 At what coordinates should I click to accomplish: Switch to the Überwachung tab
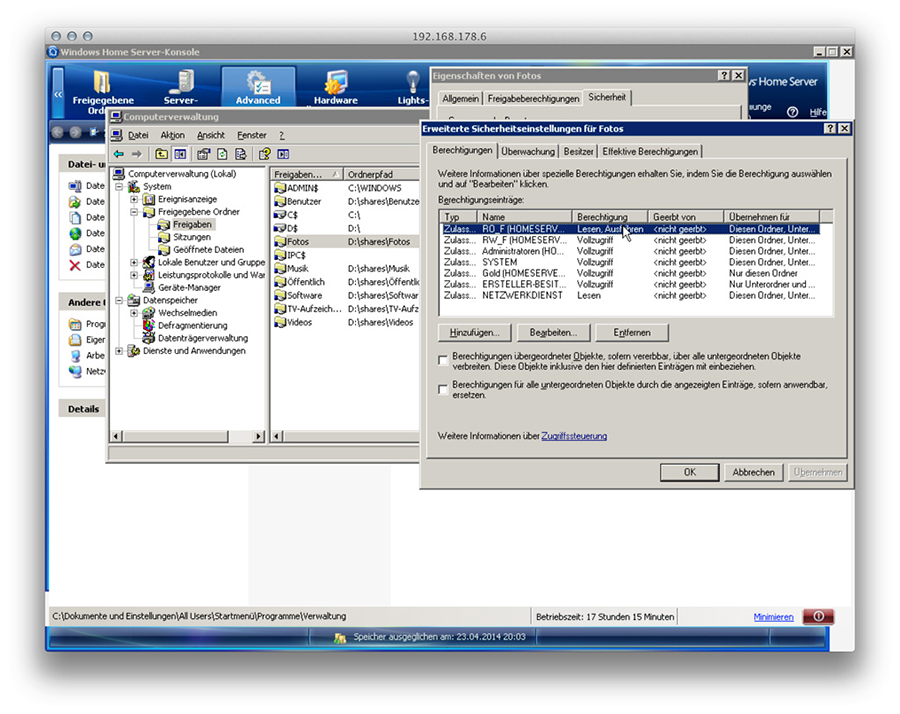point(528,152)
